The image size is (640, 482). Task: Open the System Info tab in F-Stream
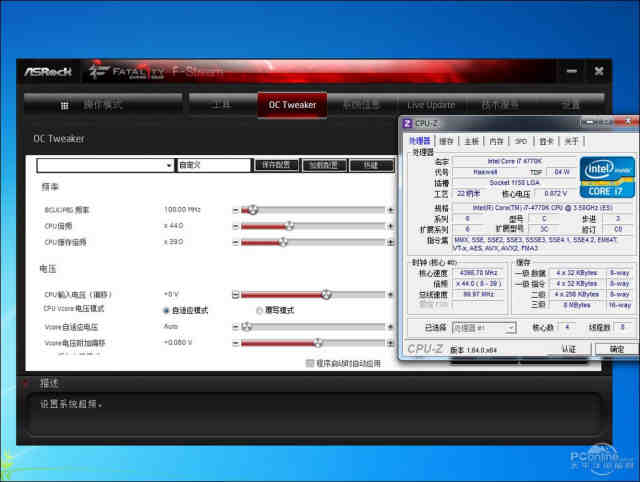click(362, 105)
